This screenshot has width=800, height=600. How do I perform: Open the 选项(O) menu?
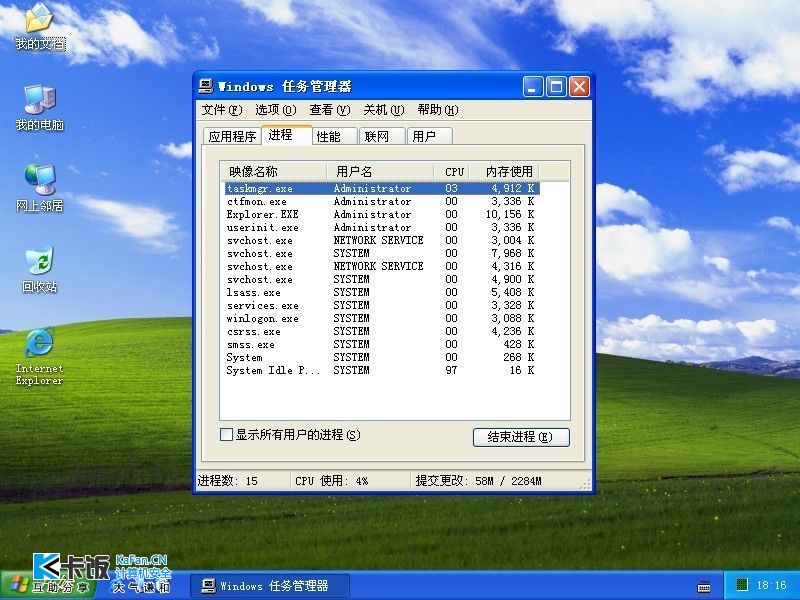(276, 110)
